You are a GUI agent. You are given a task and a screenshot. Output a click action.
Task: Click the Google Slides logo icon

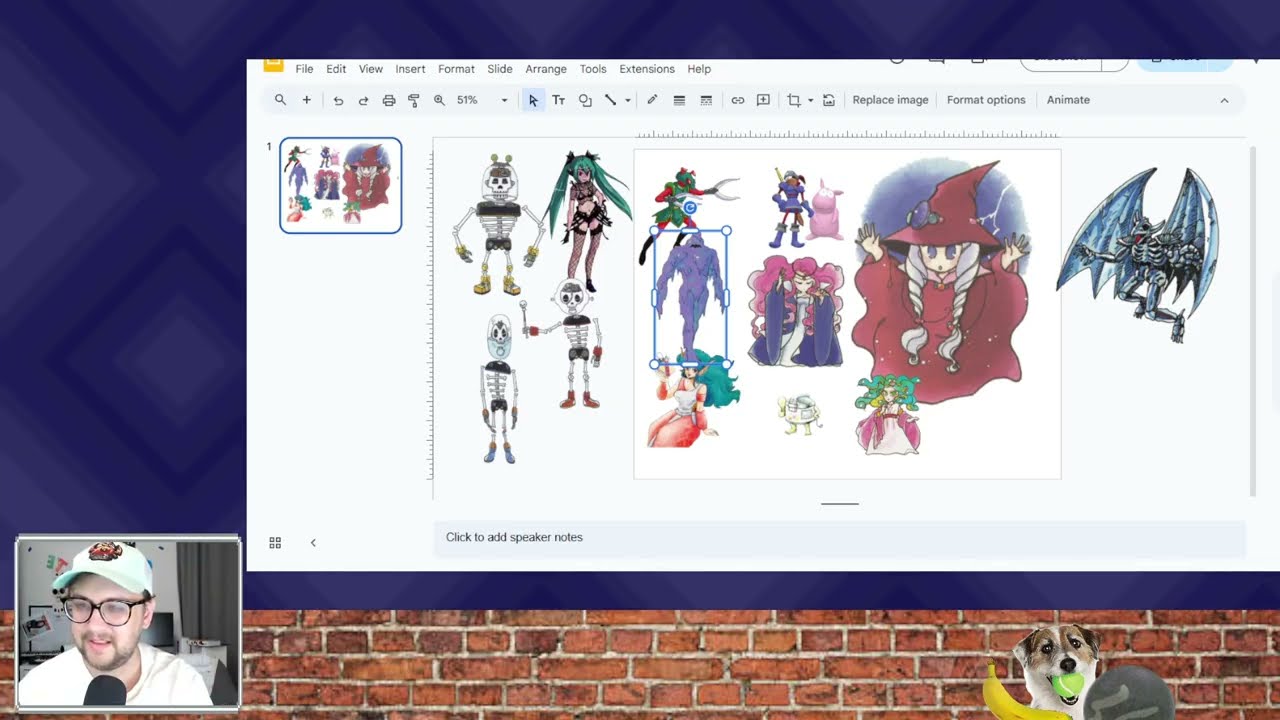273,65
